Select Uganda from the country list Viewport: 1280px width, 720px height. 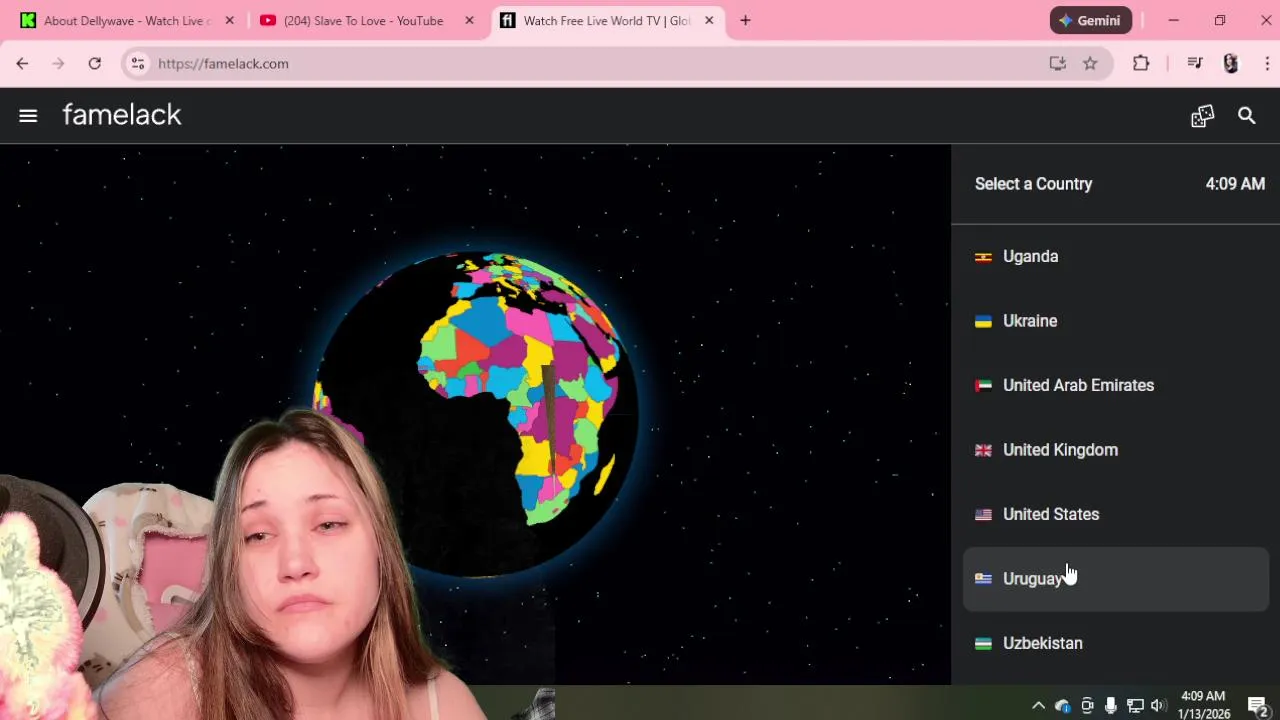click(x=1115, y=257)
